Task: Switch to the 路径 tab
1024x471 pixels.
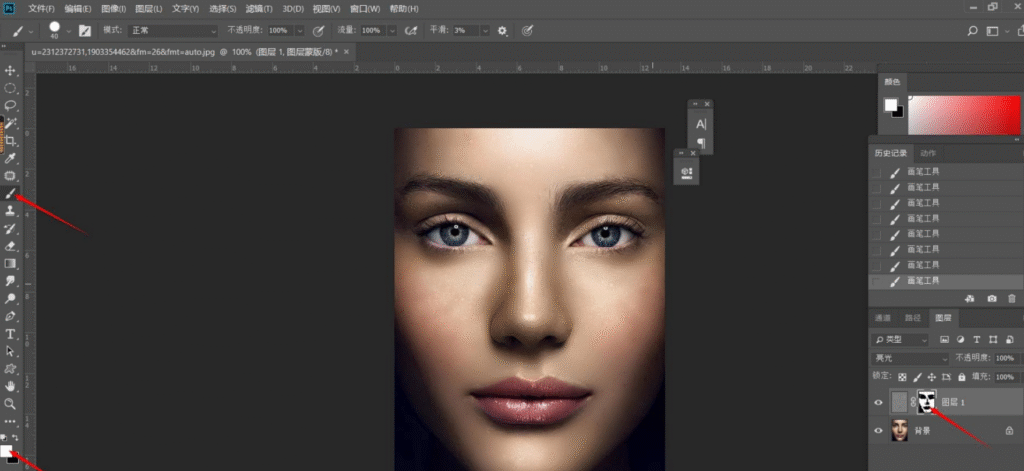Action: [912, 318]
